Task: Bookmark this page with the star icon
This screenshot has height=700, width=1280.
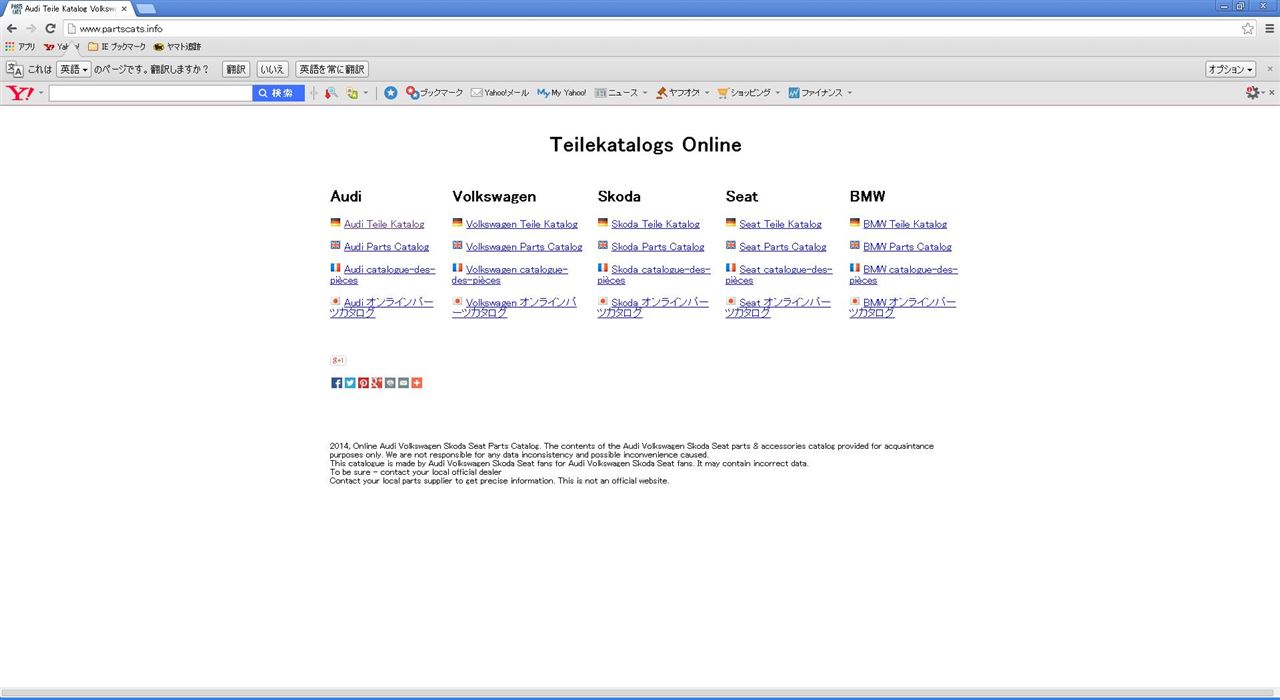Action: 1248,28
